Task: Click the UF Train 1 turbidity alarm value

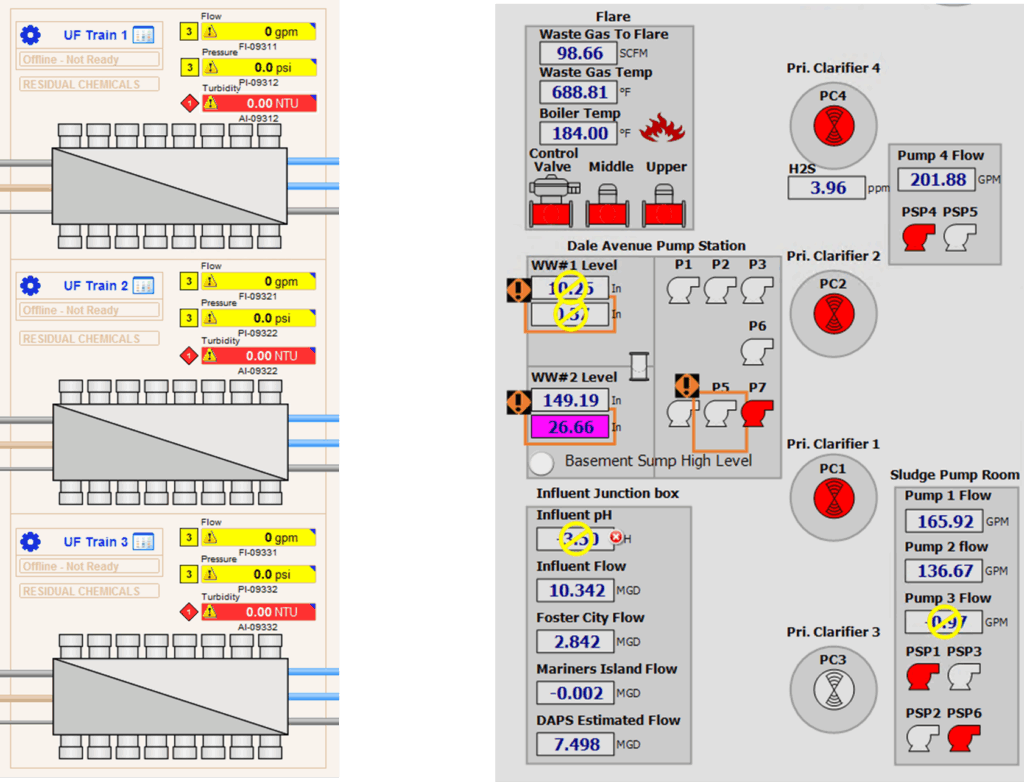Action: point(259,103)
